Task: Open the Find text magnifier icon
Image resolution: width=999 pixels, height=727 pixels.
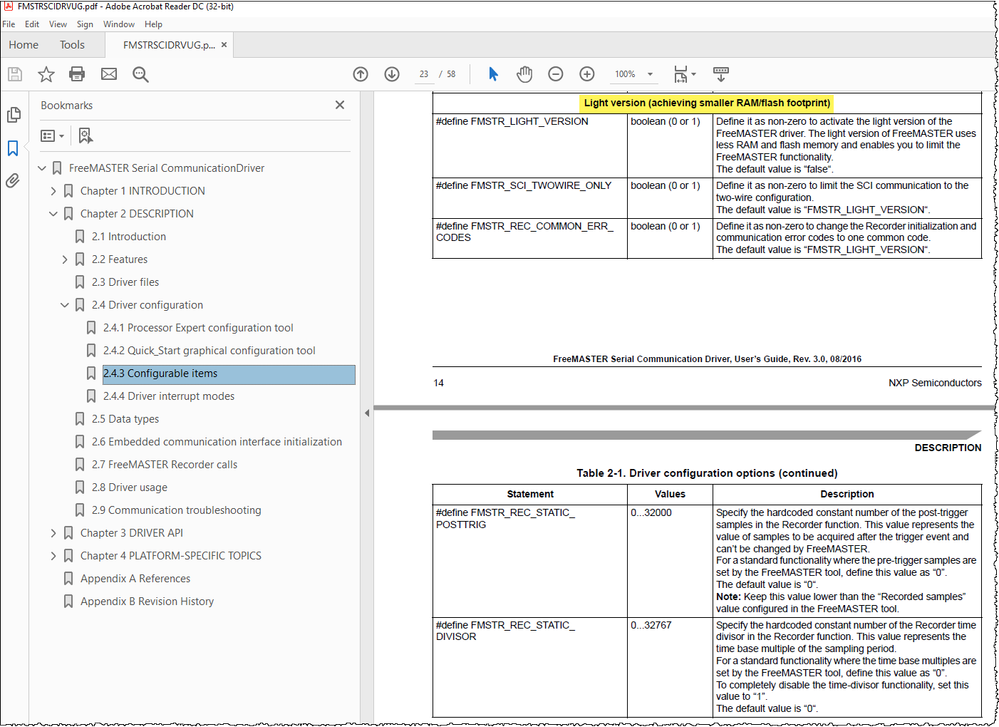Action: [140, 75]
